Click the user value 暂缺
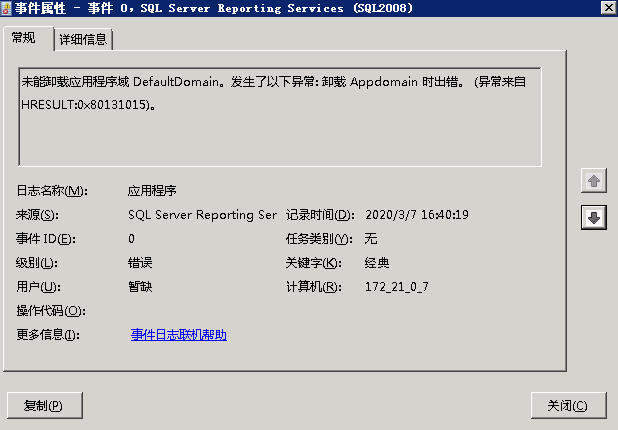The width and height of the screenshot is (618, 430). (x=140, y=287)
